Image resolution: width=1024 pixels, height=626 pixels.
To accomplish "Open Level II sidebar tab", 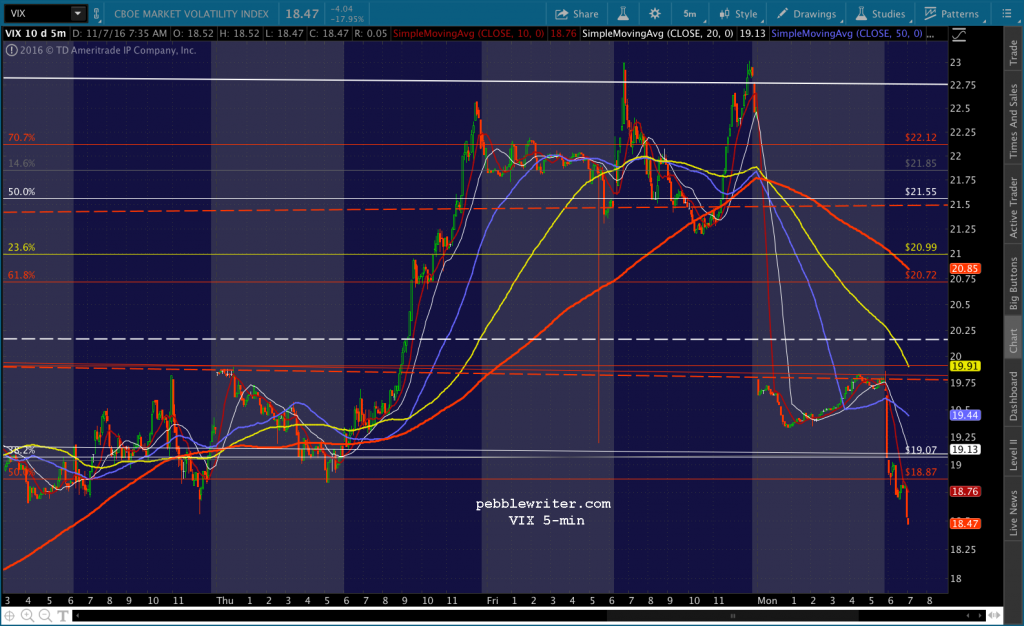I will (1014, 454).
